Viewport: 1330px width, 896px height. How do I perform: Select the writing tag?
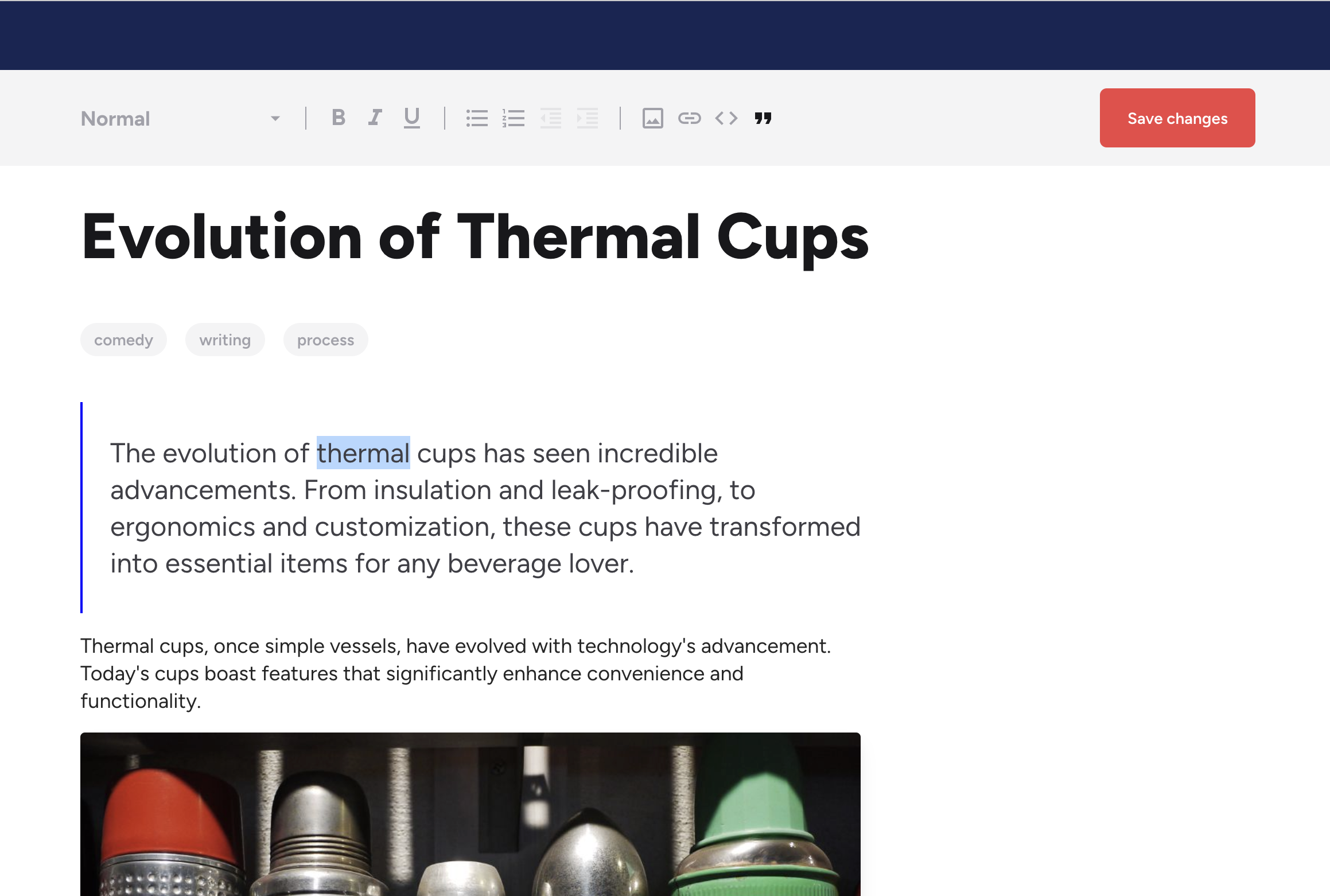coord(225,340)
